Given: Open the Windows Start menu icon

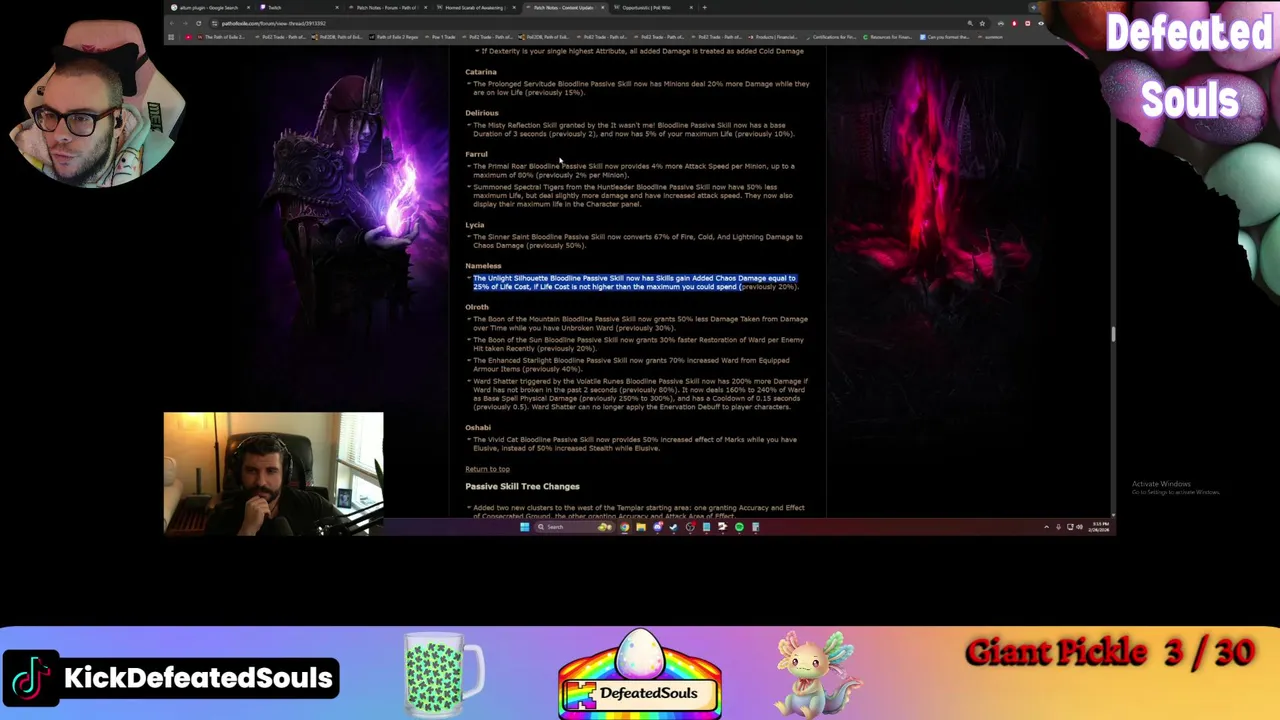Looking at the screenshot, I should (525, 527).
